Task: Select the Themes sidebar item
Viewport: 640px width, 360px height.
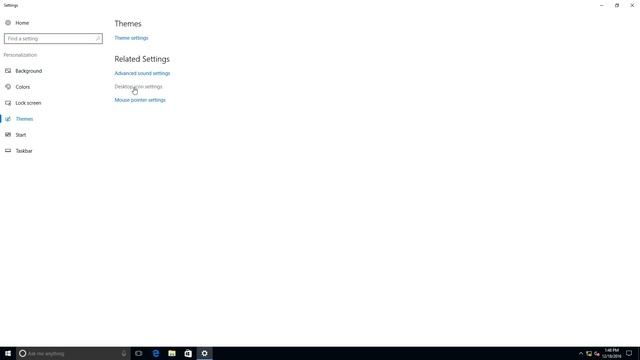Action: 24,119
